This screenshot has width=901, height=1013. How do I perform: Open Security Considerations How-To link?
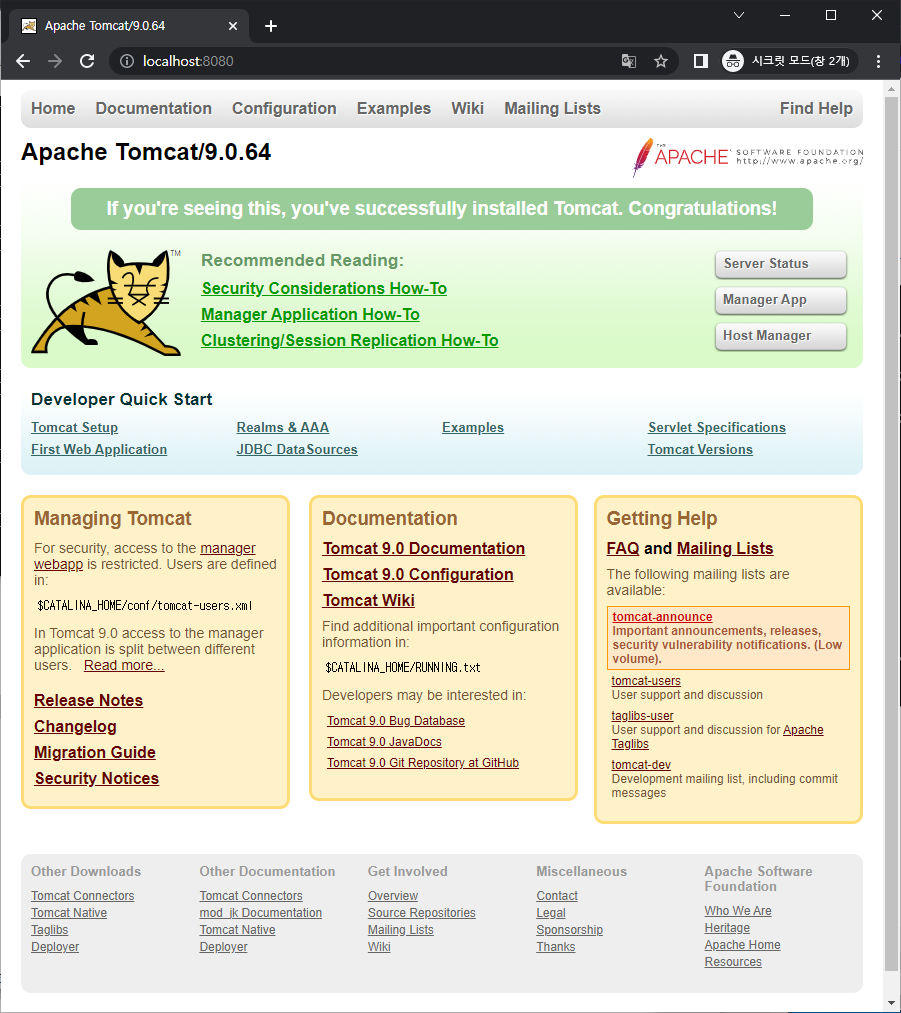point(324,288)
